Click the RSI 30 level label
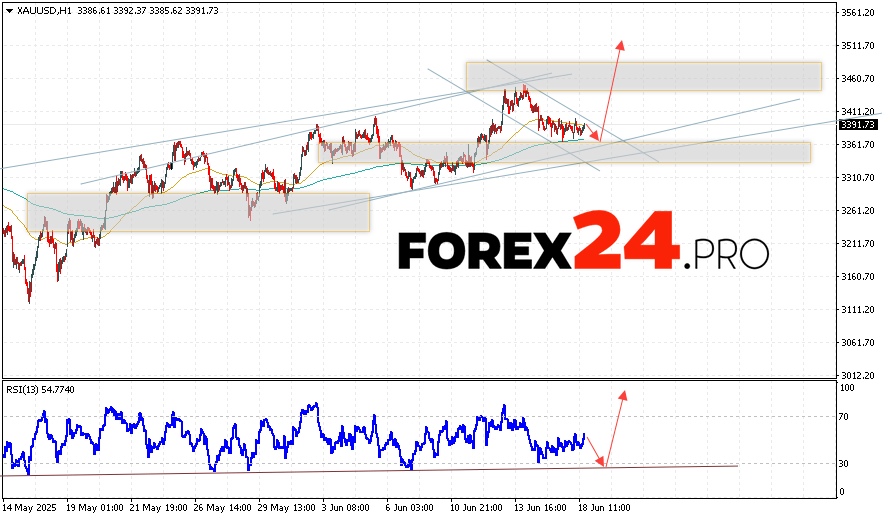882x519 pixels. click(x=845, y=464)
